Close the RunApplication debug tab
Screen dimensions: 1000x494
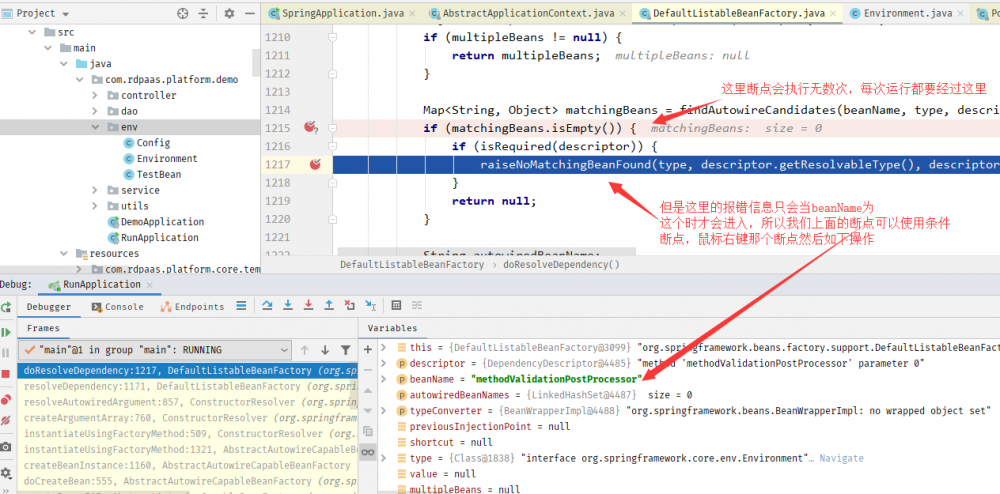[149, 285]
